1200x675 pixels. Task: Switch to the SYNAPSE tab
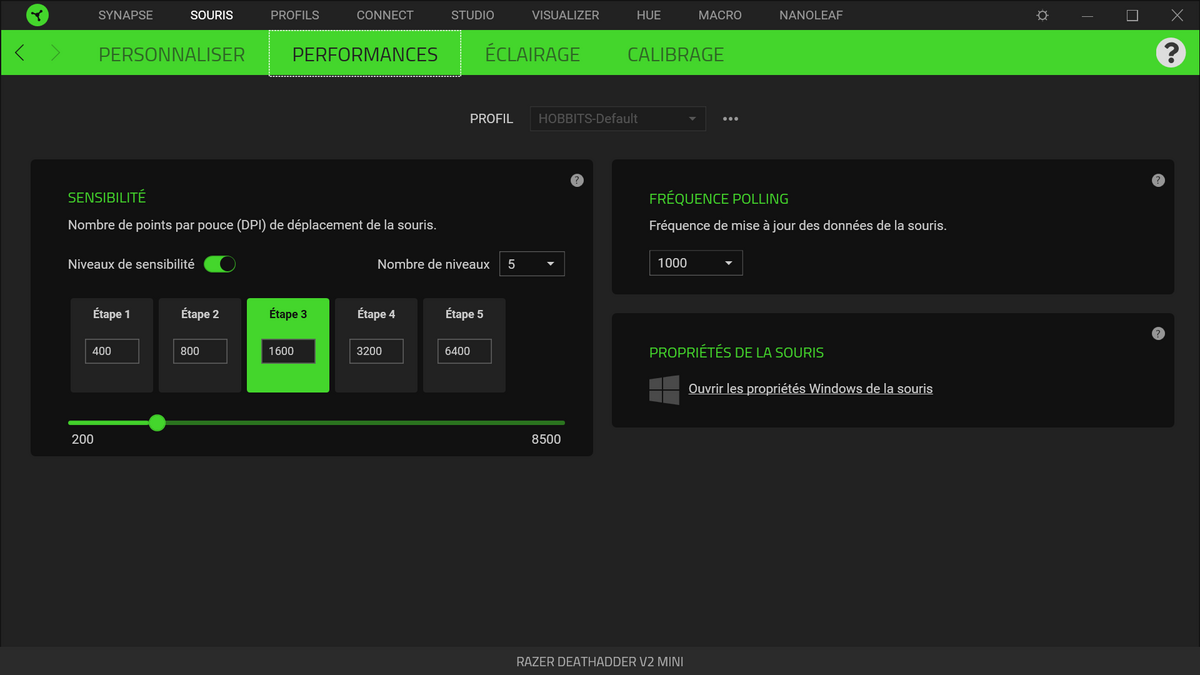pos(126,15)
